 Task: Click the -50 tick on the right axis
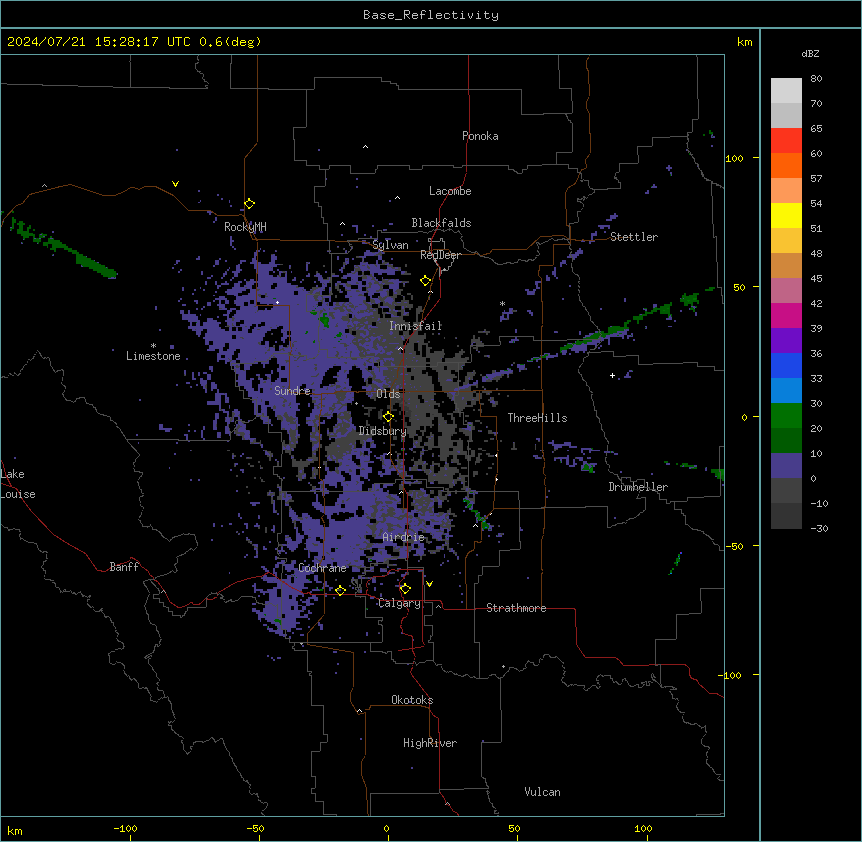tap(734, 546)
